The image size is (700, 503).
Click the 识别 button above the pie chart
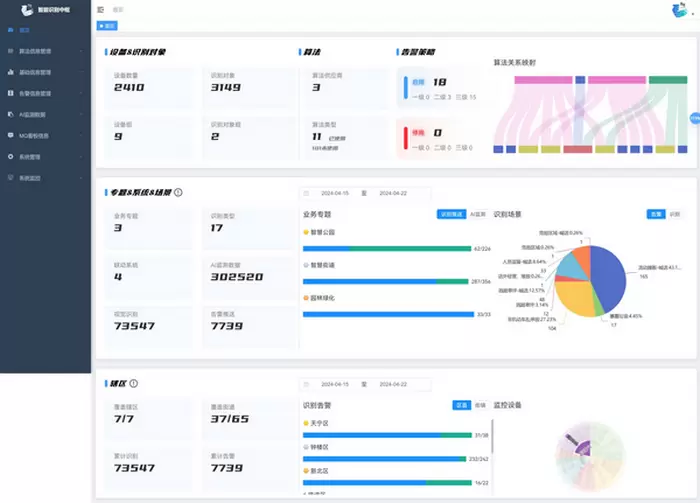[674, 214]
